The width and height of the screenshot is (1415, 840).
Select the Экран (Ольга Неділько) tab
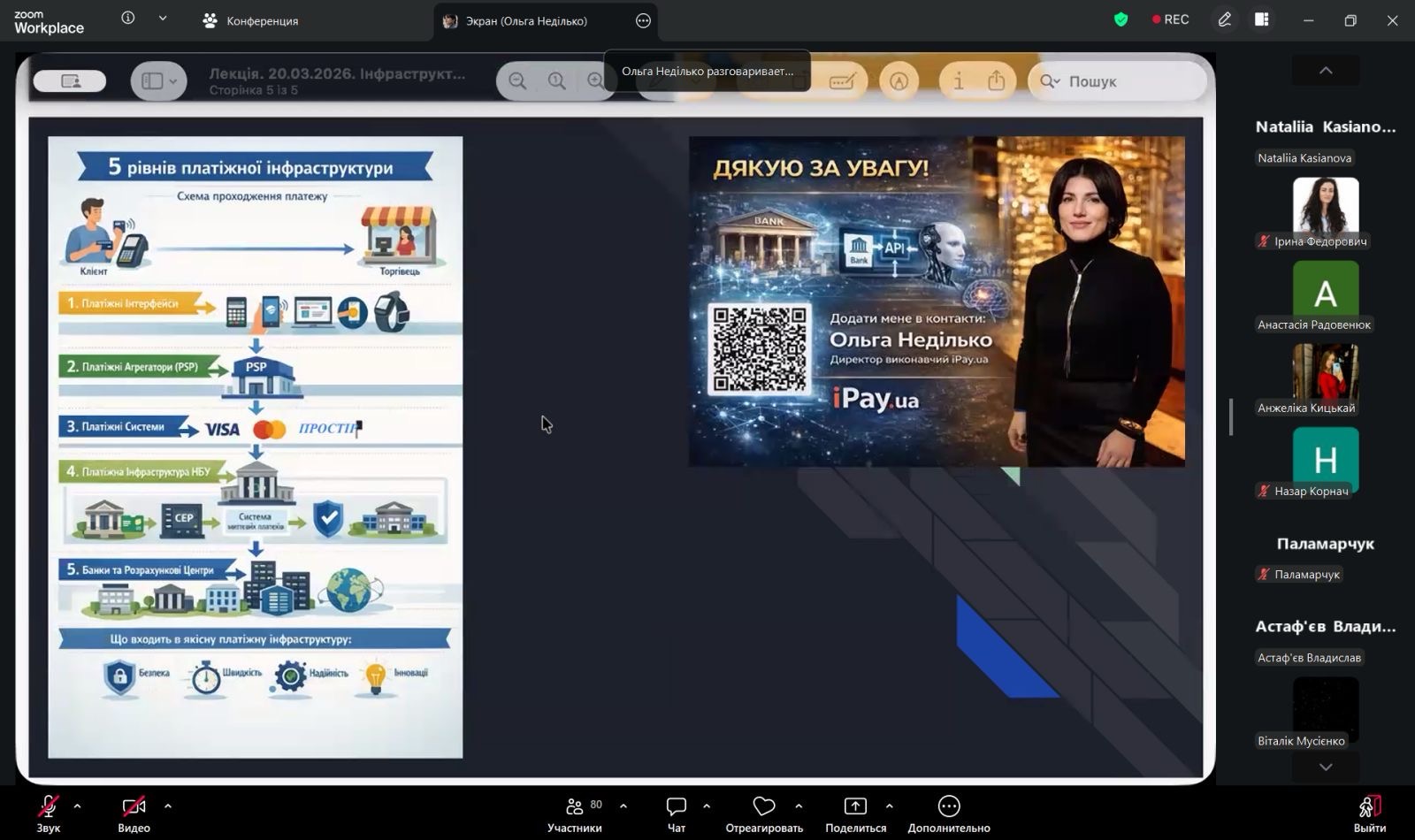(526, 20)
